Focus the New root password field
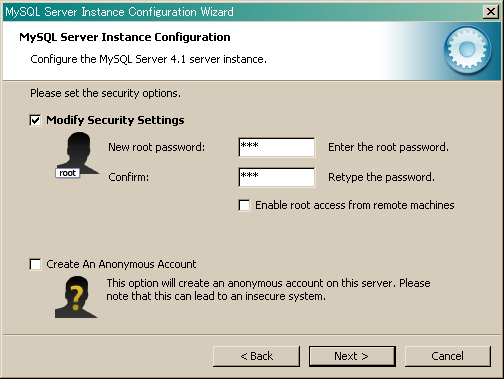 tap(277, 147)
